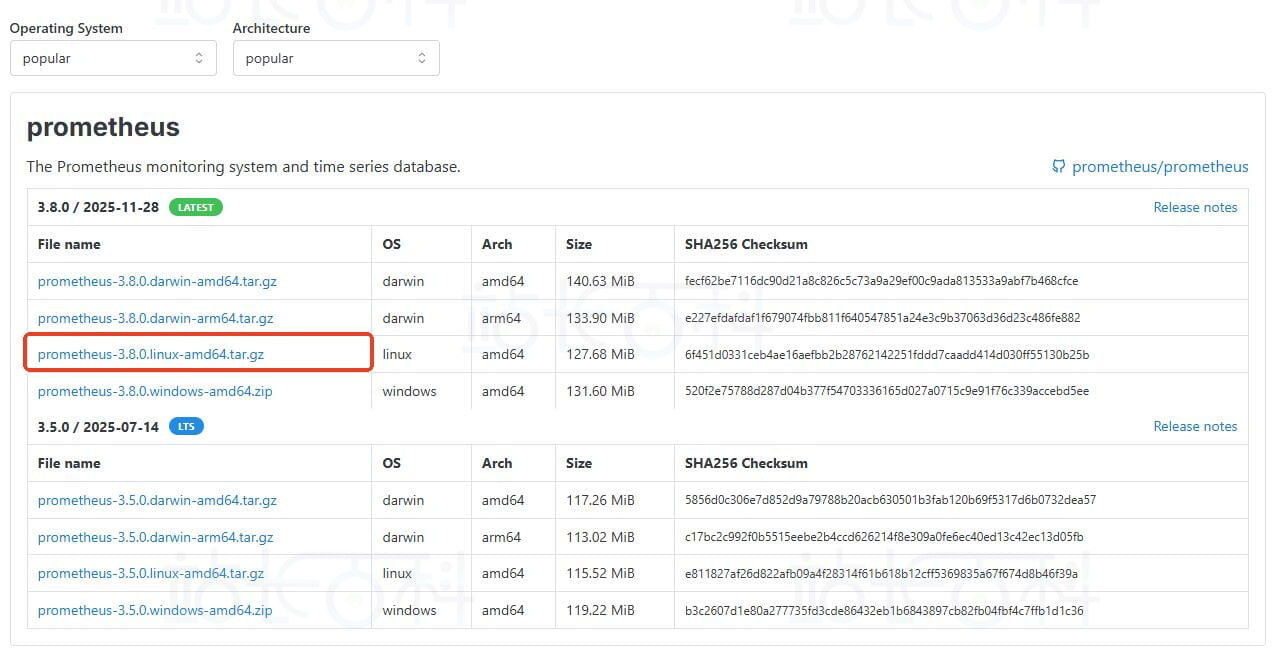Viewport: 1280px width, 654px height.
Task: Select checksum starting with c17bc2c992f0b551
Action: tap(884, 537)
